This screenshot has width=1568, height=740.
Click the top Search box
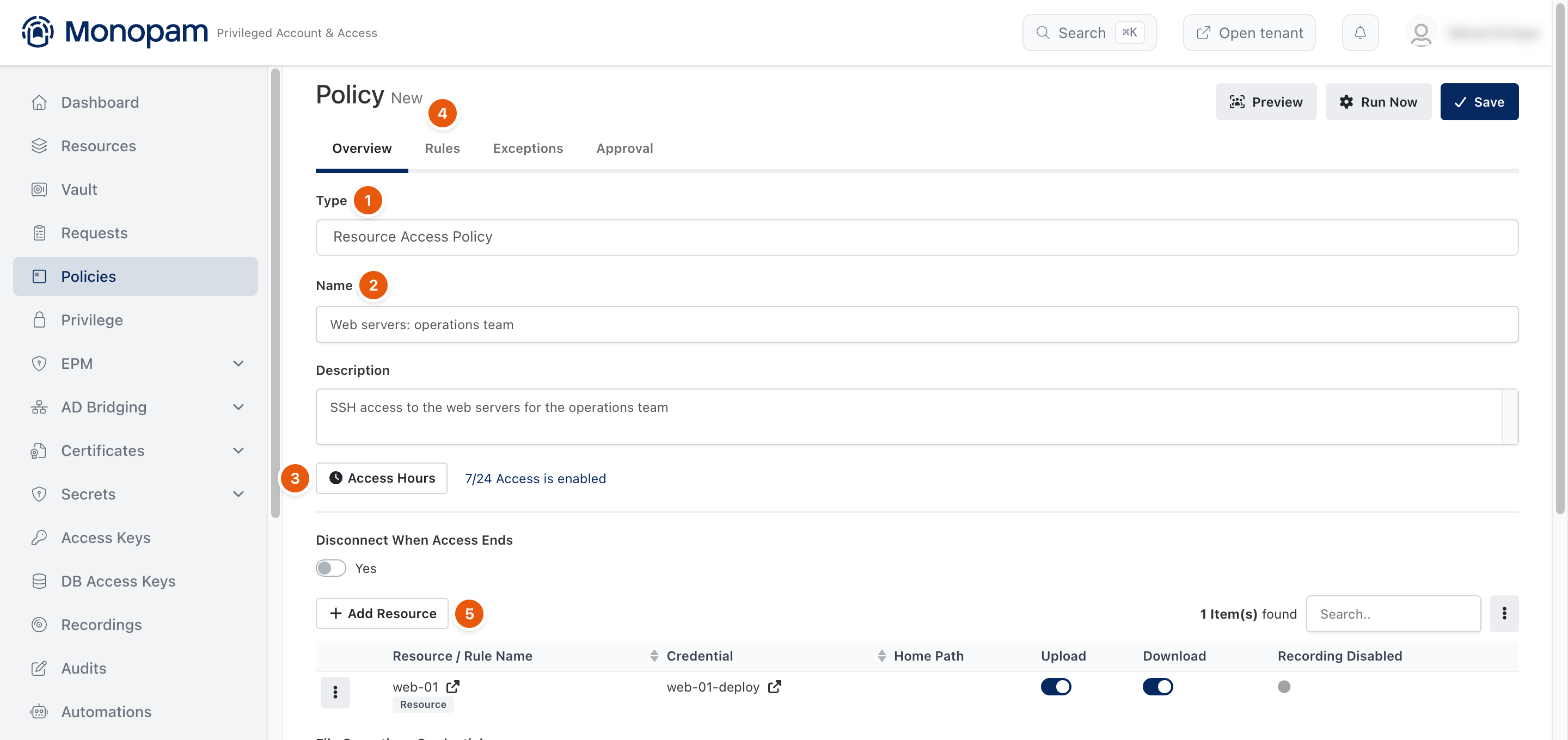click(1089, 33)
